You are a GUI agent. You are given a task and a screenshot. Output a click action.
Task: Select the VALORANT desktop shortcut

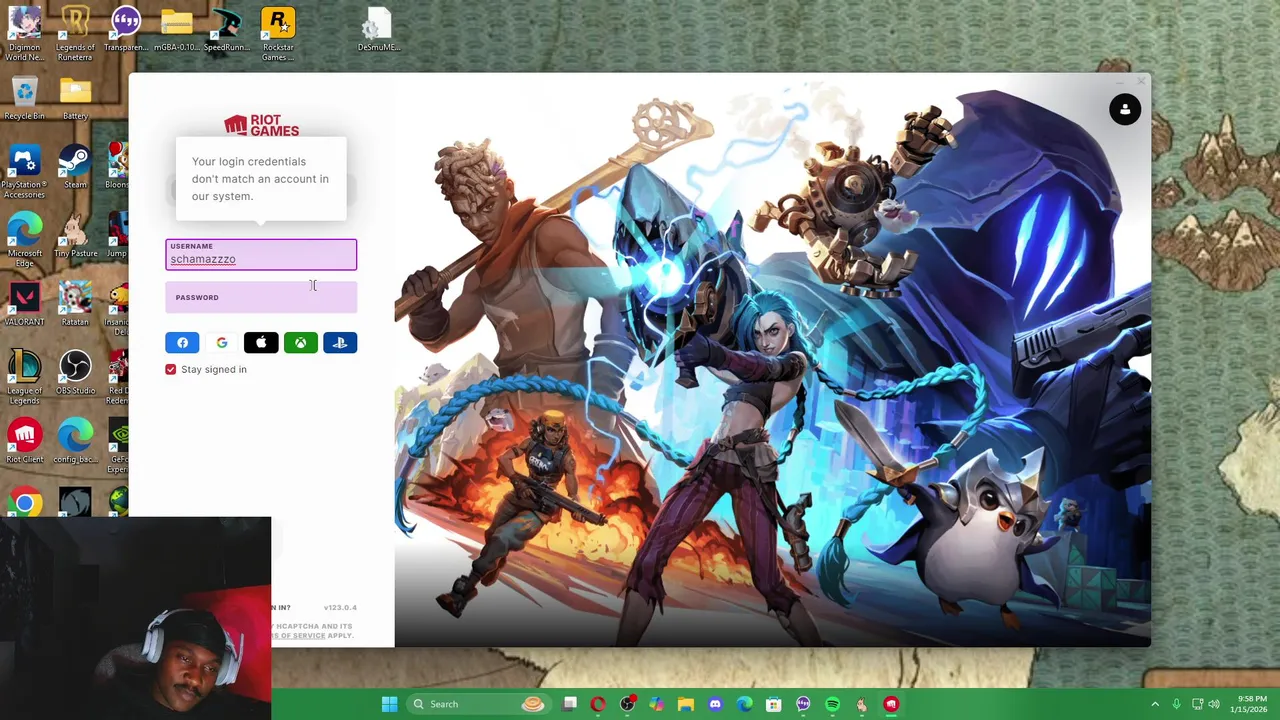point(24,305)
